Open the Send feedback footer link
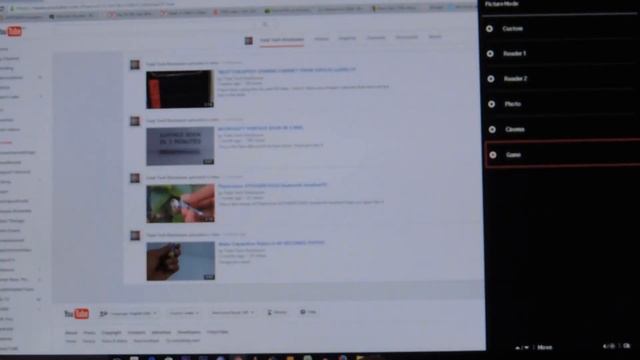This screenshot has height=360, width=640. [146, 341]
